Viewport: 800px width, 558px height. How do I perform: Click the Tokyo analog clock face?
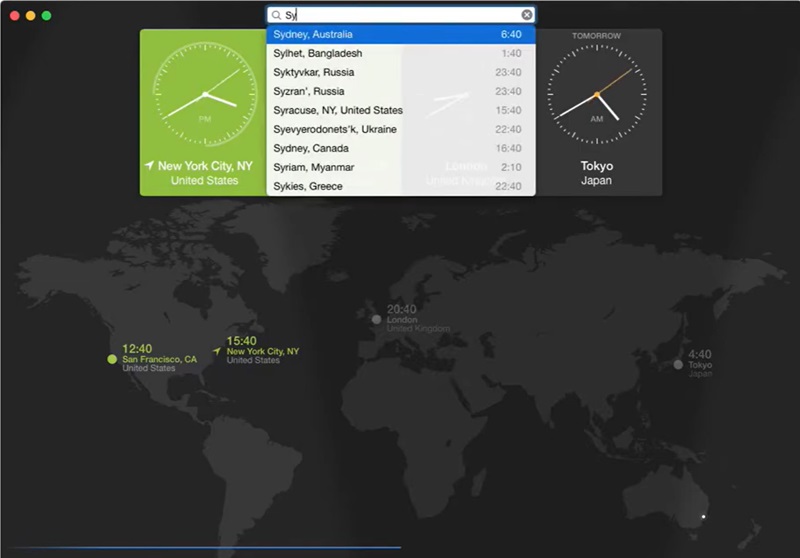(x=596, y=94)
